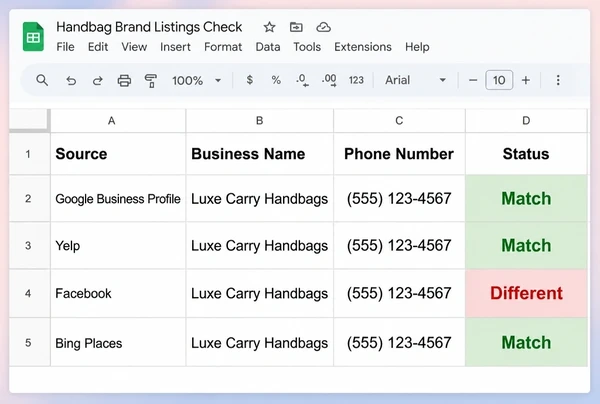Open the Insert menu
The image size is (600, 404).
click(175, 47)
